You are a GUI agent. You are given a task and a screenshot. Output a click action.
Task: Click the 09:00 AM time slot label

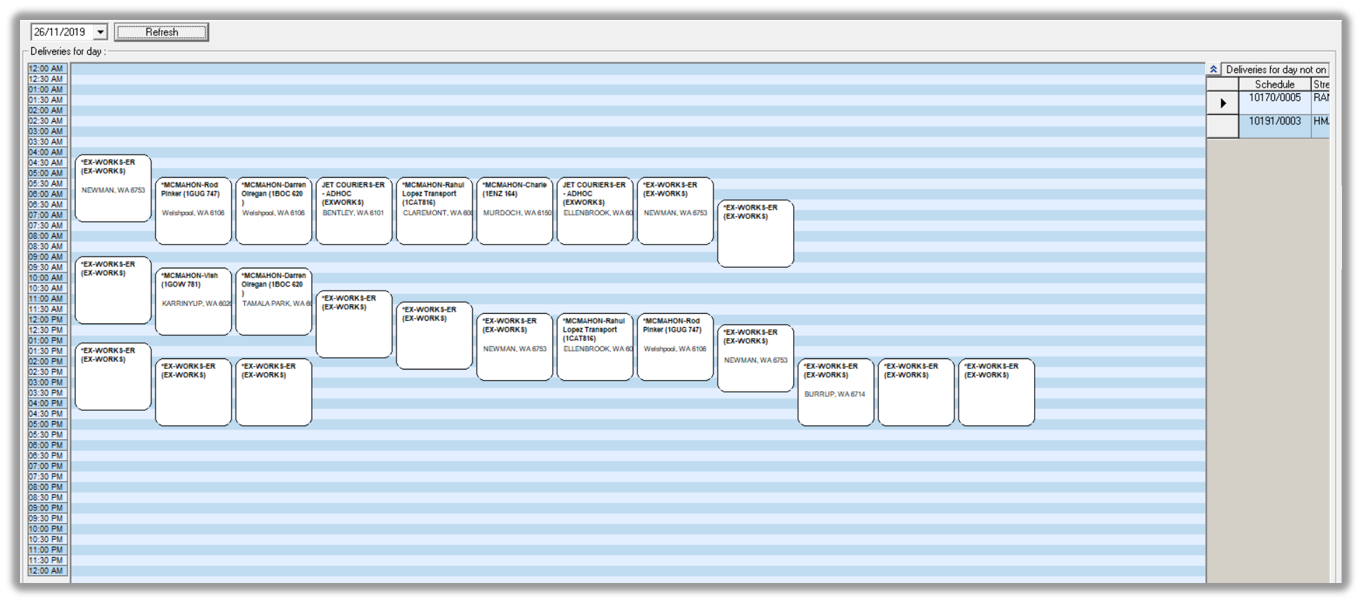(47, 257)
